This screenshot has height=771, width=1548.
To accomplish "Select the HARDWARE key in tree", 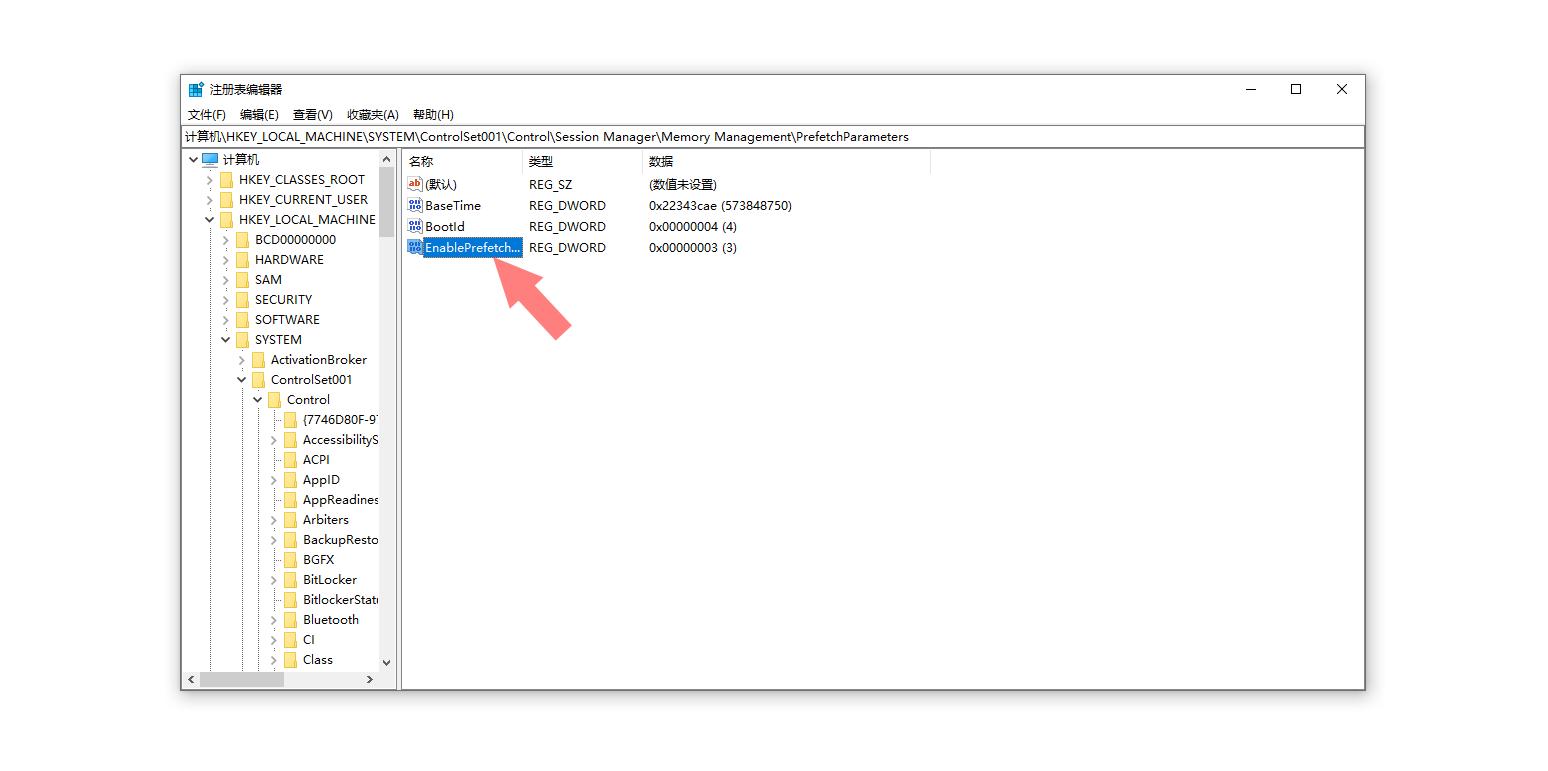I will [x=289, y=260].
